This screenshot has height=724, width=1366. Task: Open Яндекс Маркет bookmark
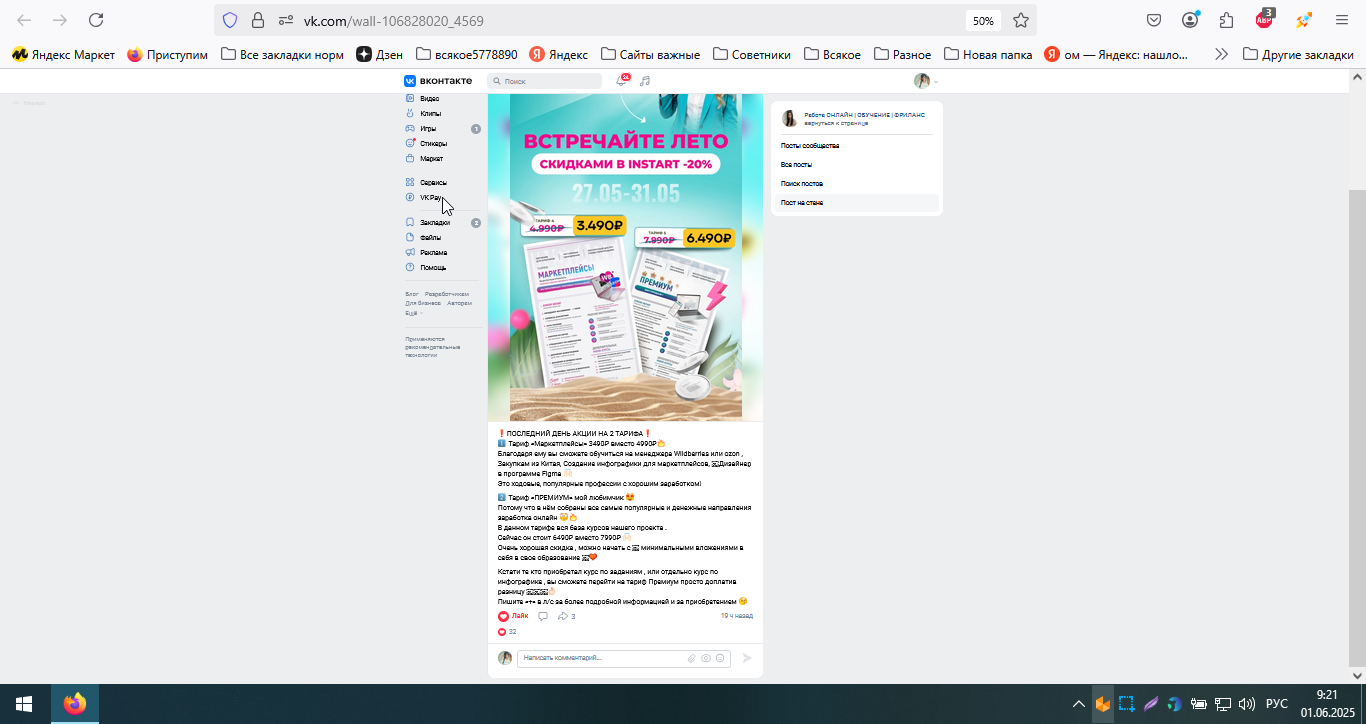click(63, 55)
